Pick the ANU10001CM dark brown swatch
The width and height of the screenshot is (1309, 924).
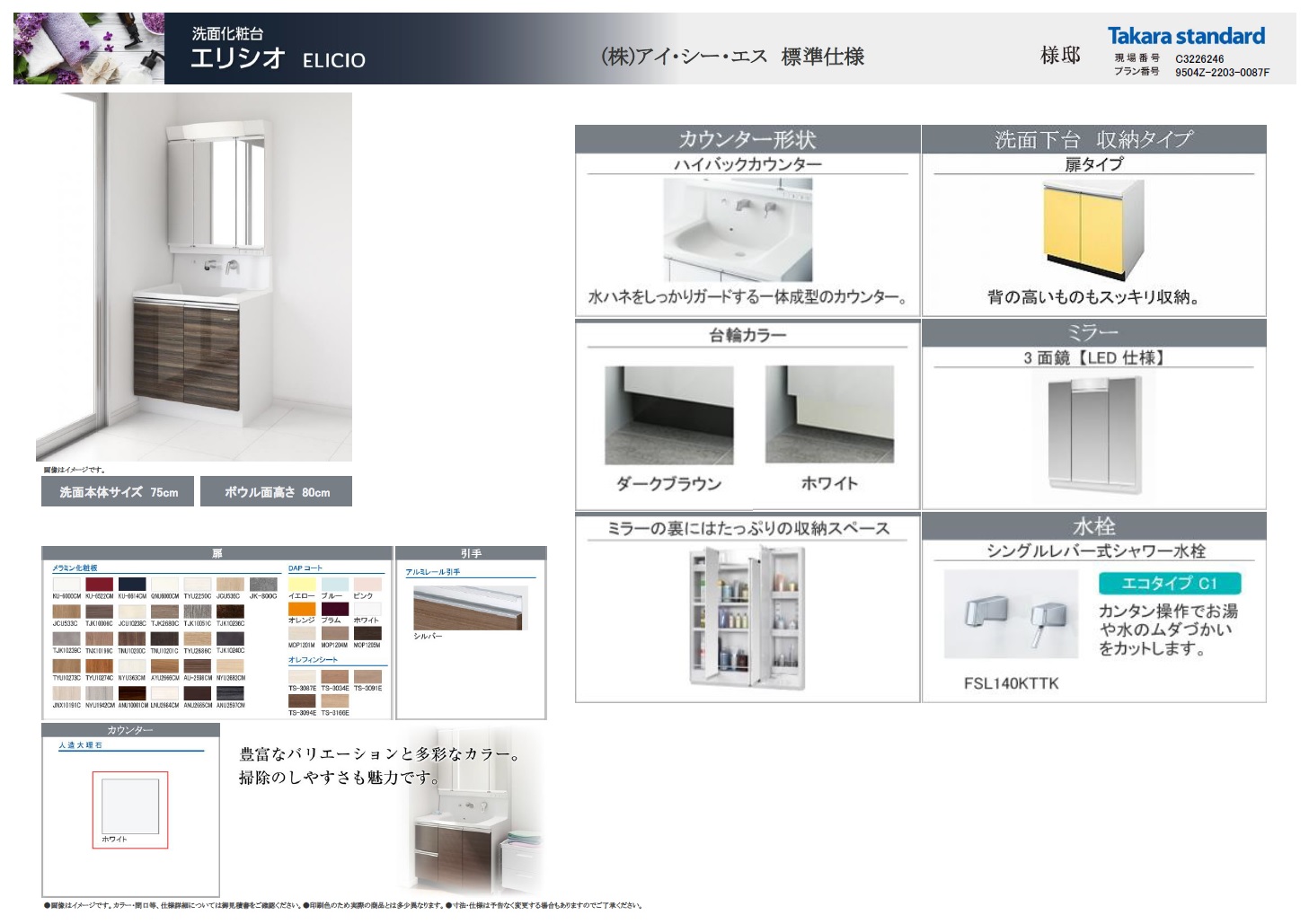pyautogui.click(x=132, y=693)
